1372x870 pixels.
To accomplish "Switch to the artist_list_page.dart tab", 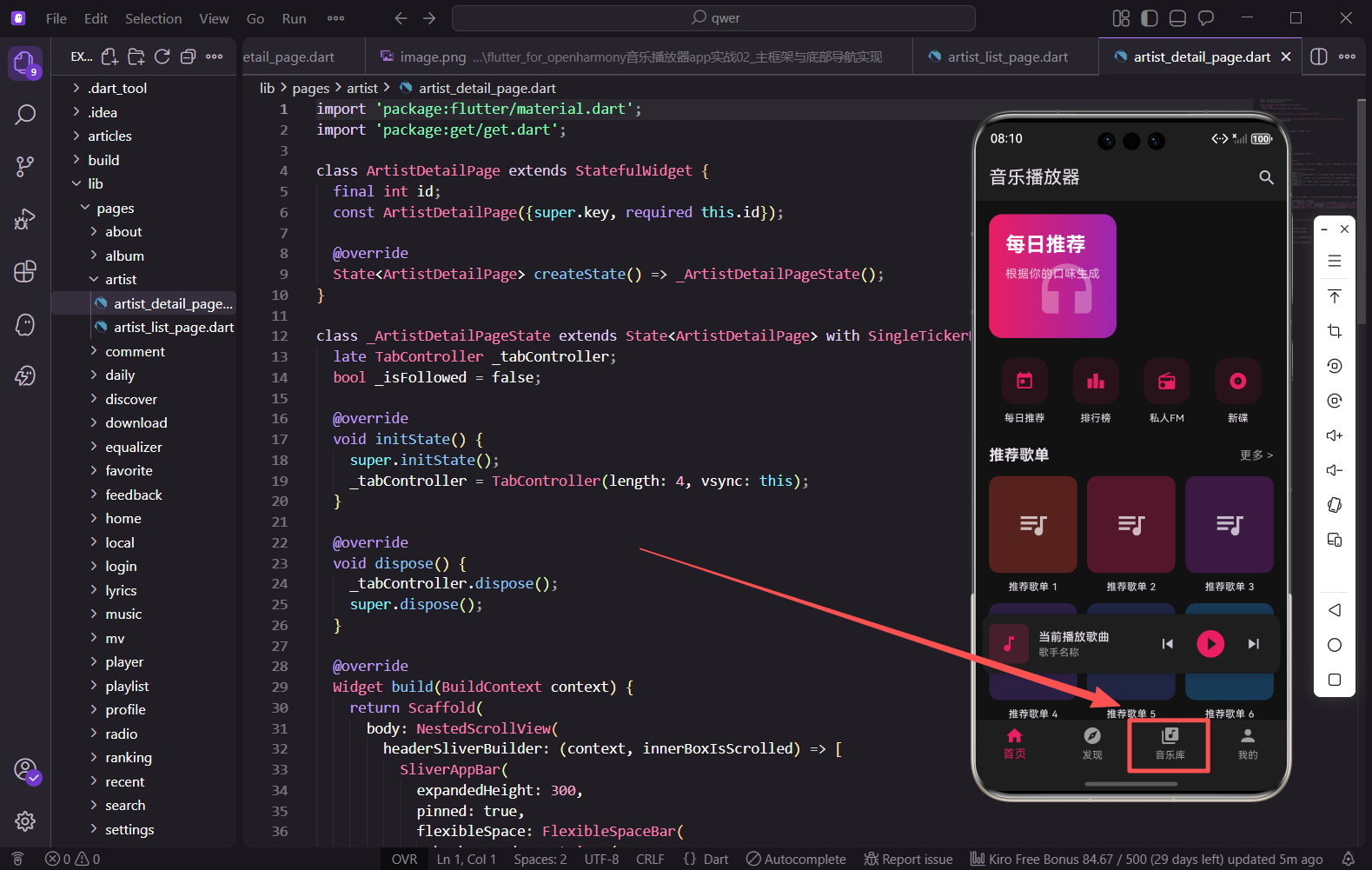I will (1006, 56).
